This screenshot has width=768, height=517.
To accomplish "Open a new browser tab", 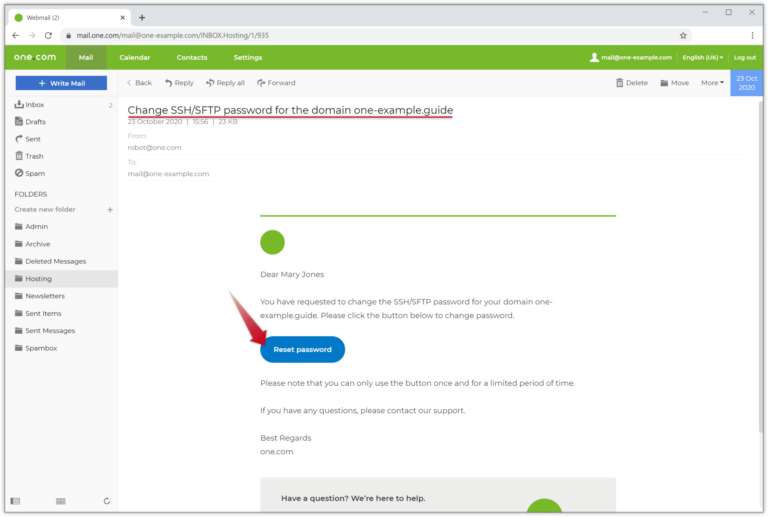I will tap(142, 18).
